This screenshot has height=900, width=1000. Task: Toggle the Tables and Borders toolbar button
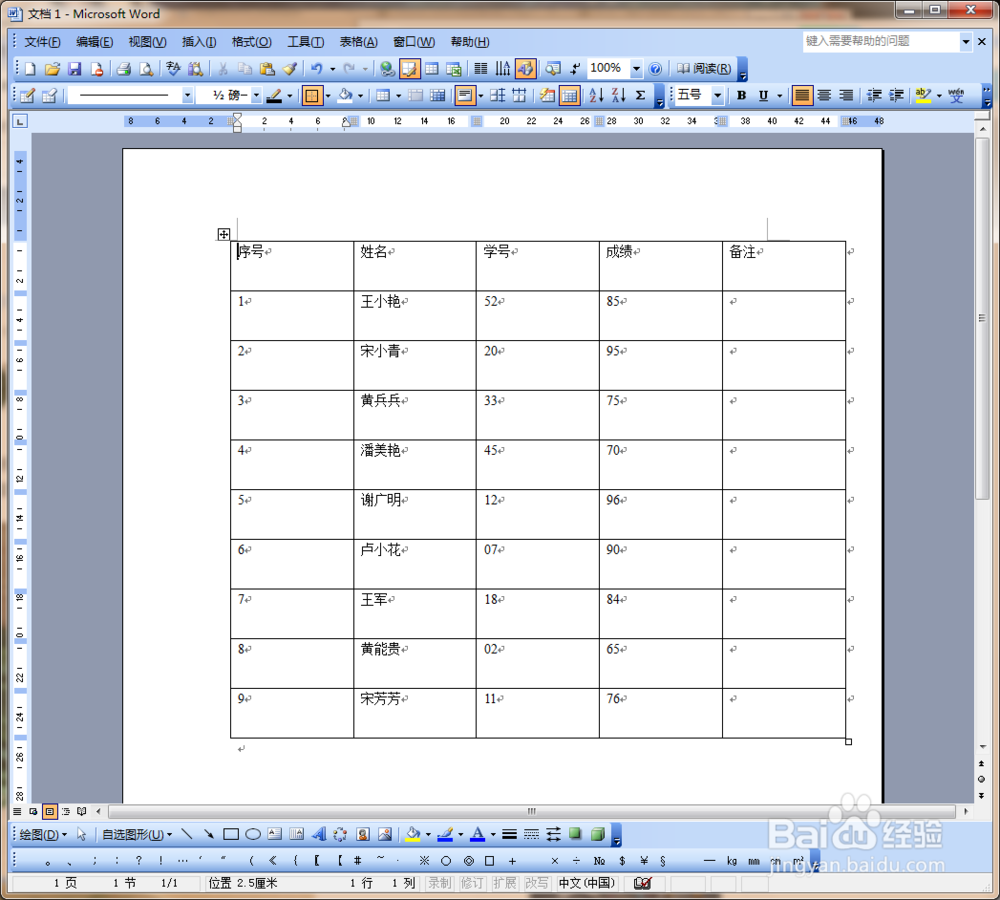click(409, 69)
